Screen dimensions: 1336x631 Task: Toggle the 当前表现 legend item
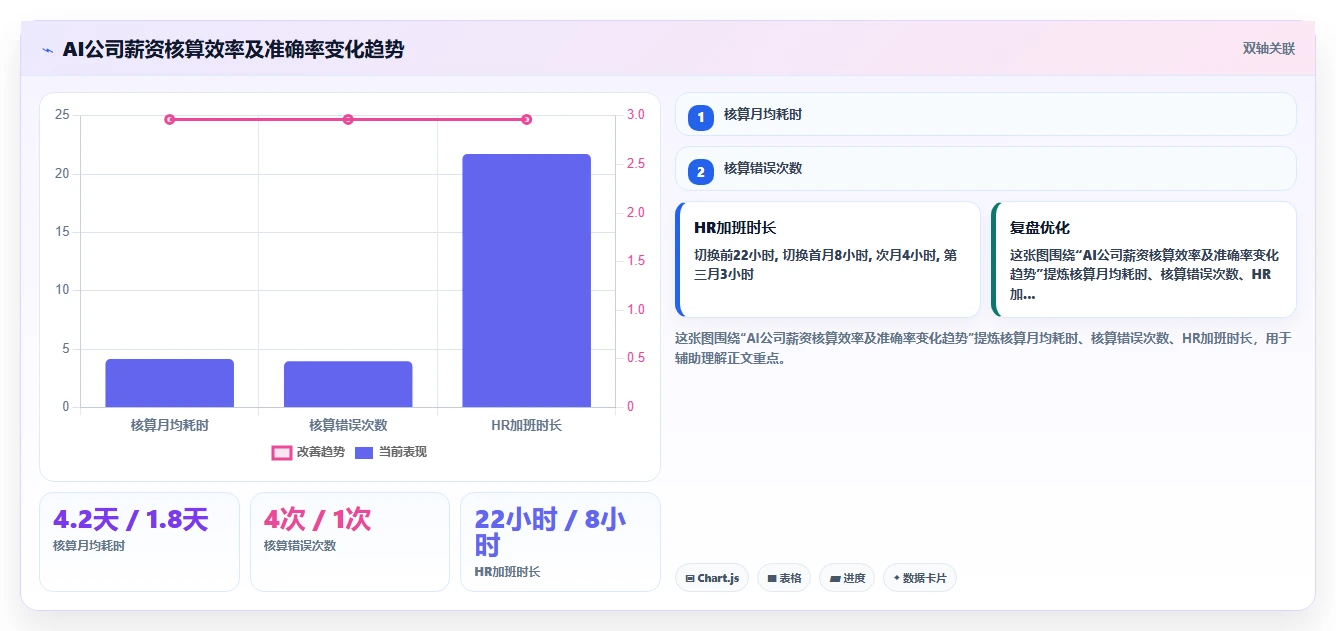coord(391,452)
